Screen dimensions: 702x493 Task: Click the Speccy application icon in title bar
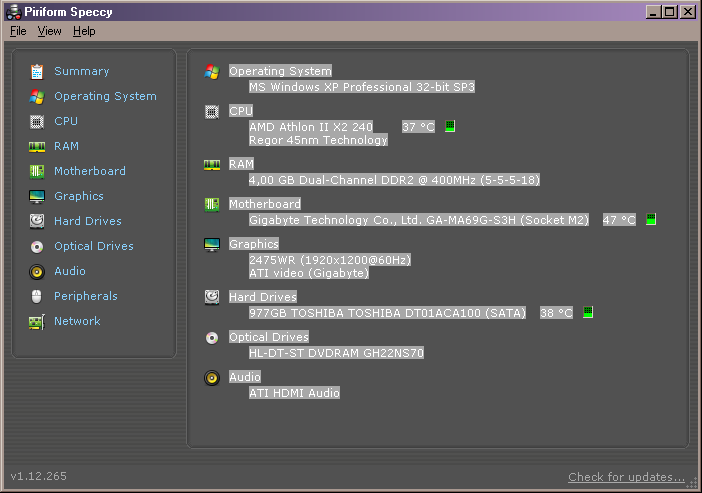click(x=13, y=12)
